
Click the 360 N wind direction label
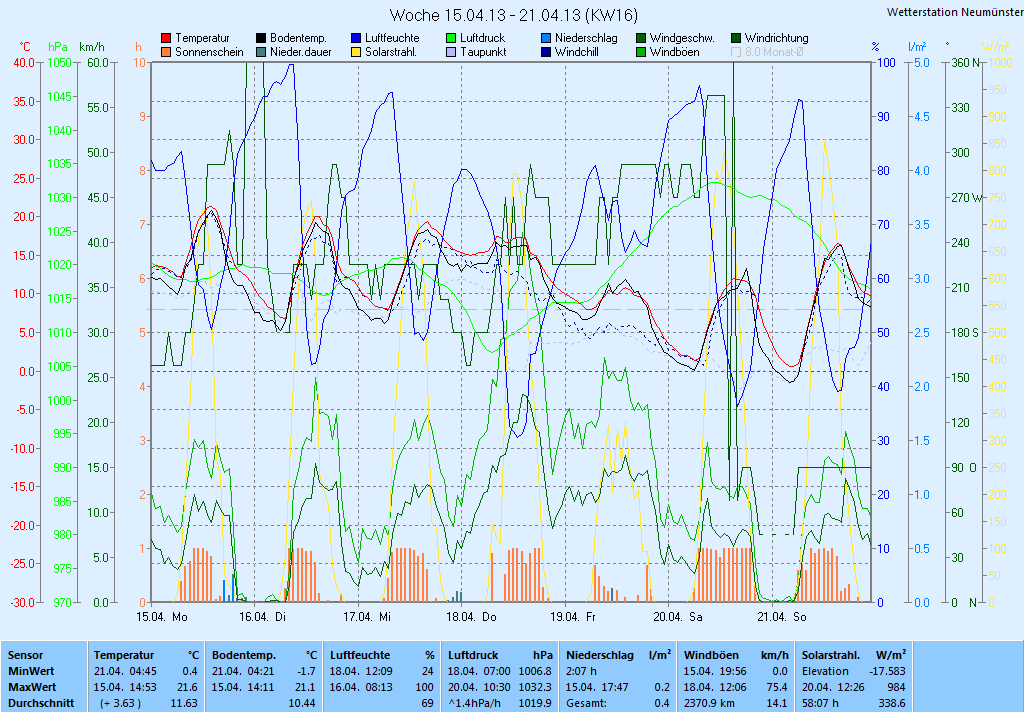click(965, 63)
